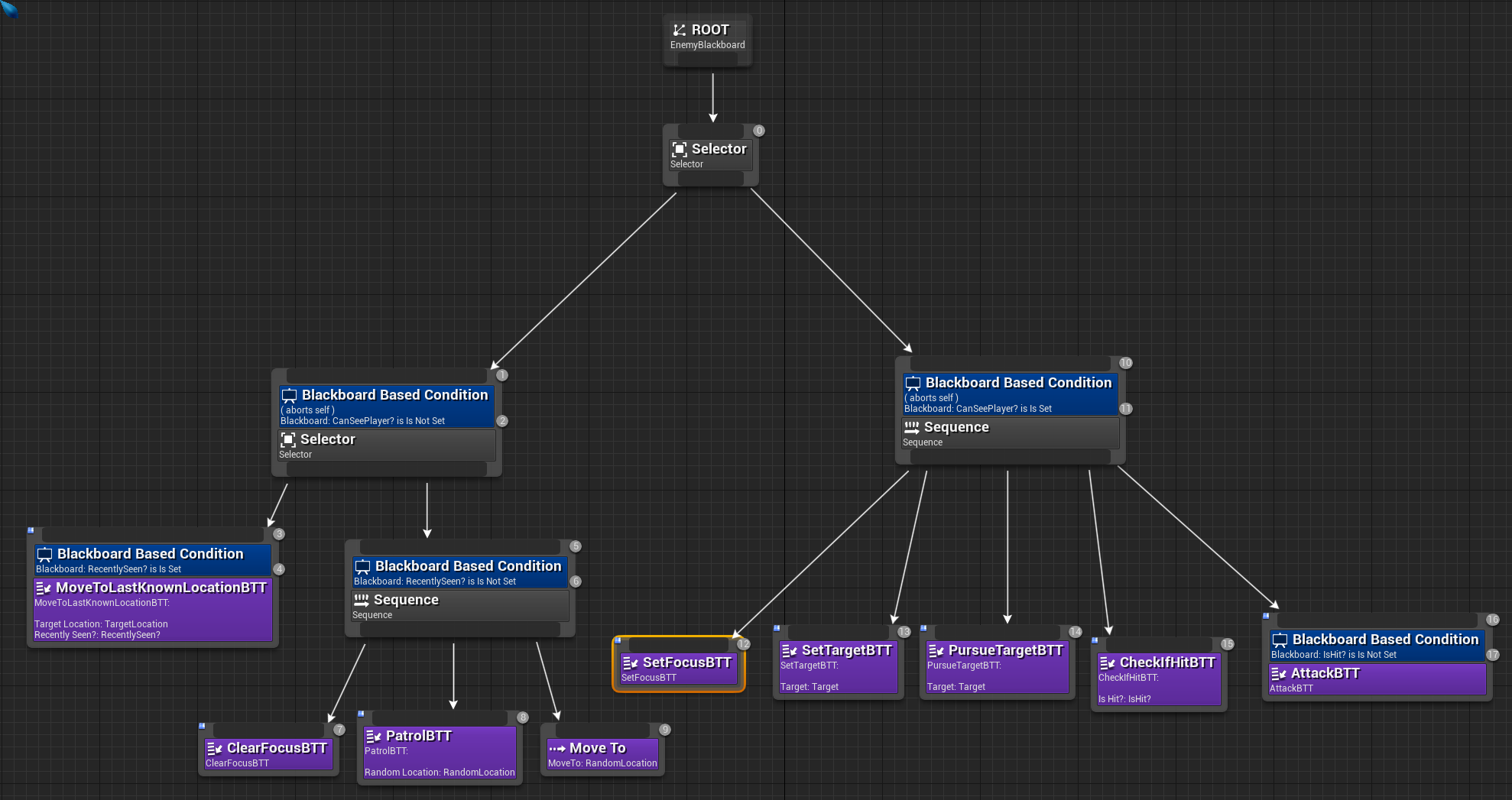Click 'Random Location: RandomLocation' text on PatrolBTT
Screen dimensions: 1512x800
[x=440, y=772]
